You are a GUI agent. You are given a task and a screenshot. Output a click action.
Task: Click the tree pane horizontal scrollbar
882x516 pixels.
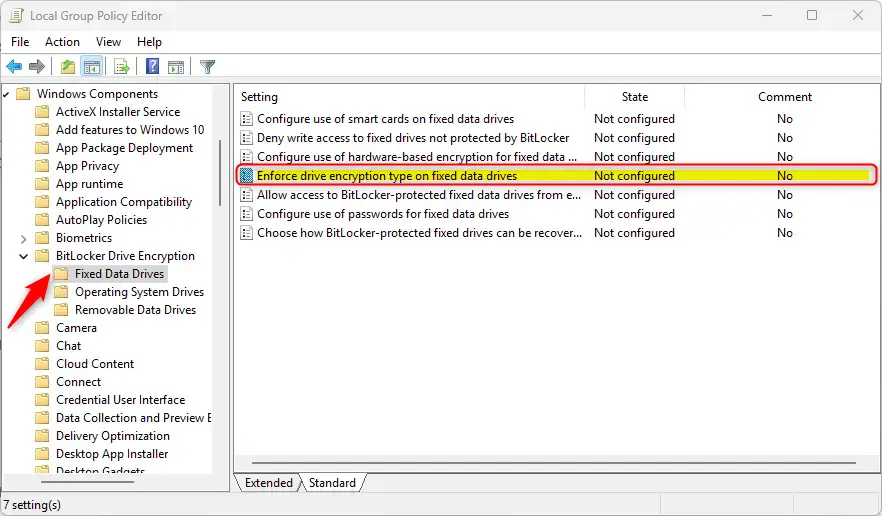88,482
